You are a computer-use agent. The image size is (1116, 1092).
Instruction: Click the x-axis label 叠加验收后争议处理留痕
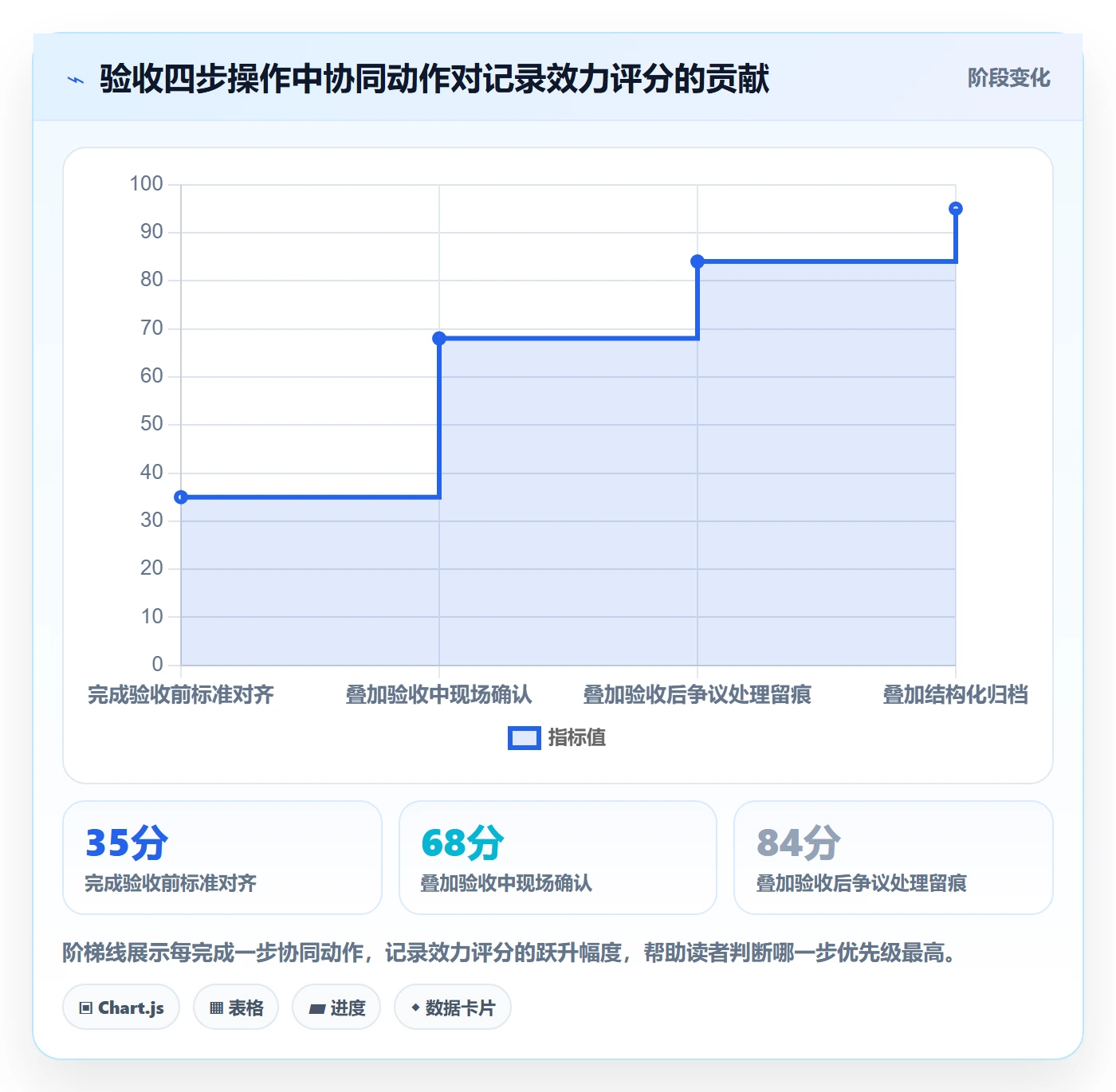click(x=697, y=695)
